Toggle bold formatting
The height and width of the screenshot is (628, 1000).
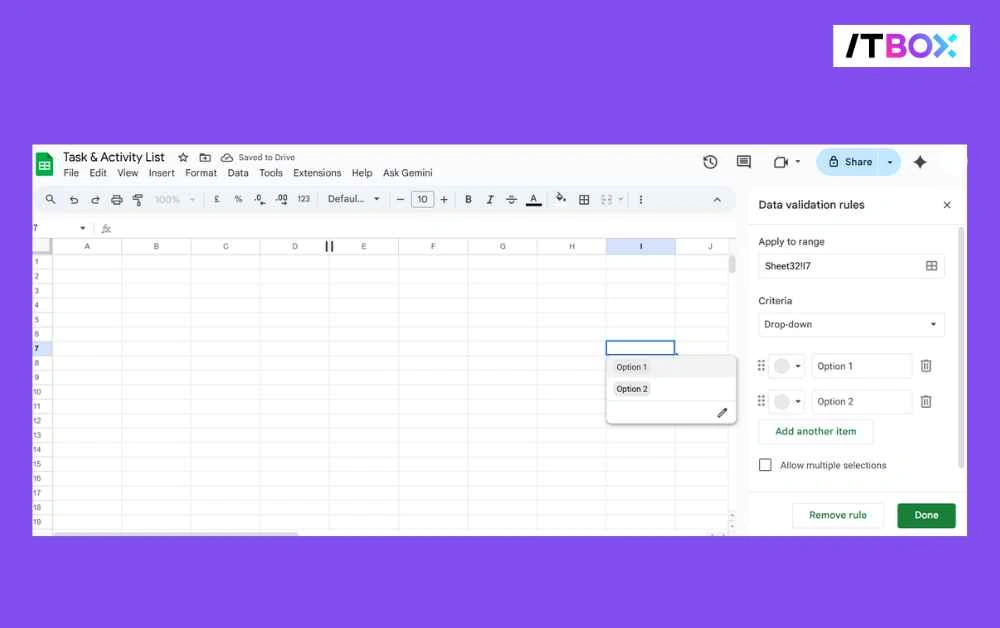pyautogui.click(x=467, y=199)
